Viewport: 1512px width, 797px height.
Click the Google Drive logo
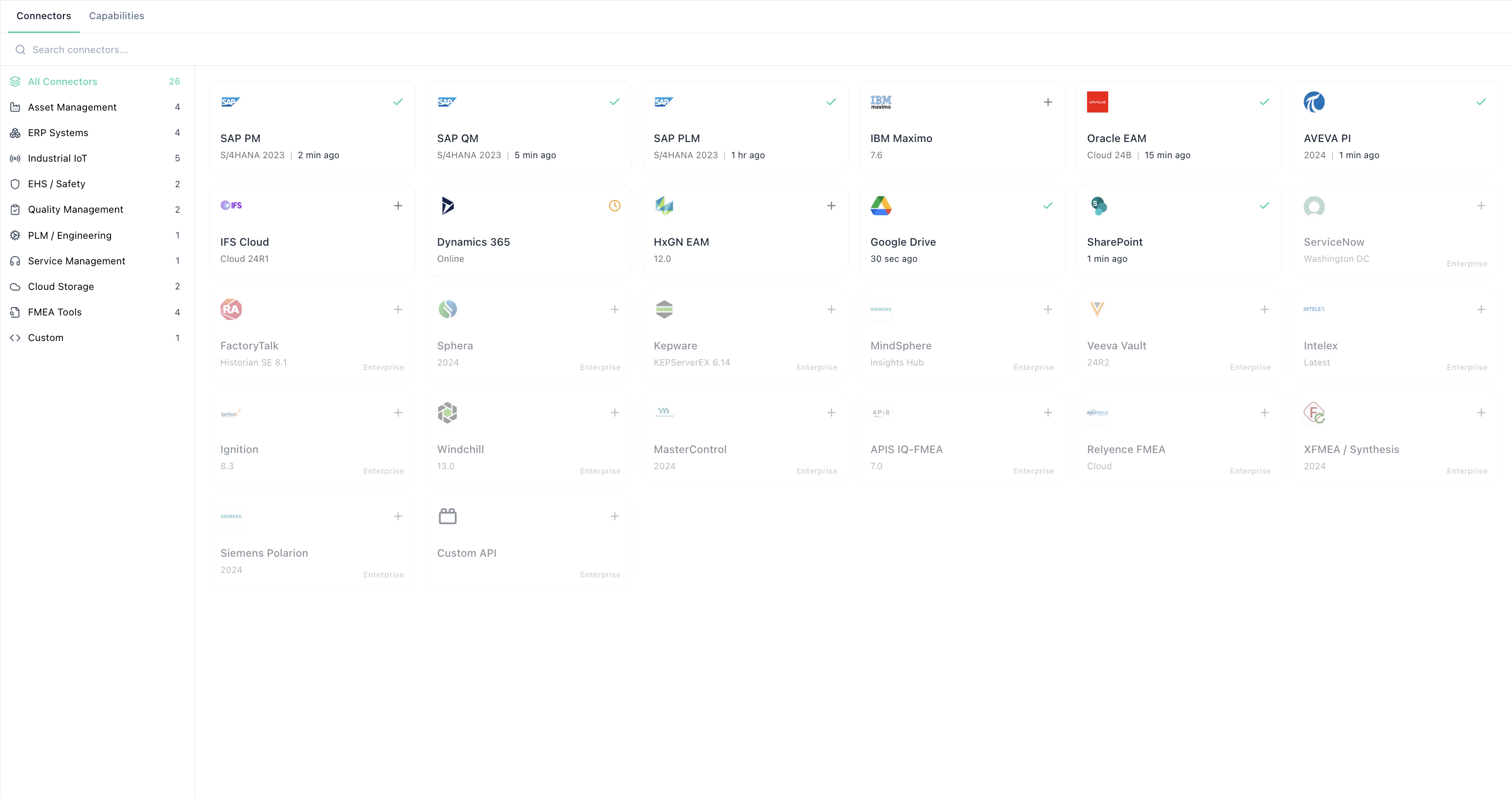pyautogui.click(x=880, y=205)
